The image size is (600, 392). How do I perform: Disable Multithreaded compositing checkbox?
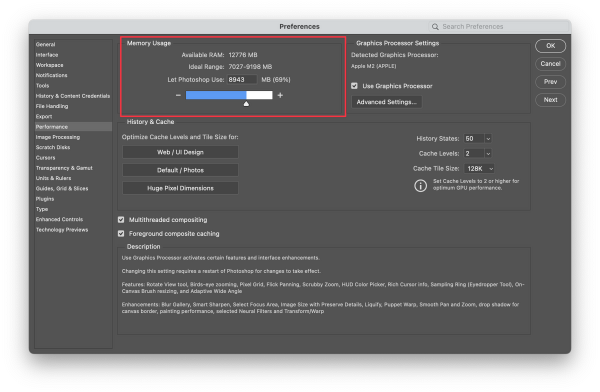(121, 219)
